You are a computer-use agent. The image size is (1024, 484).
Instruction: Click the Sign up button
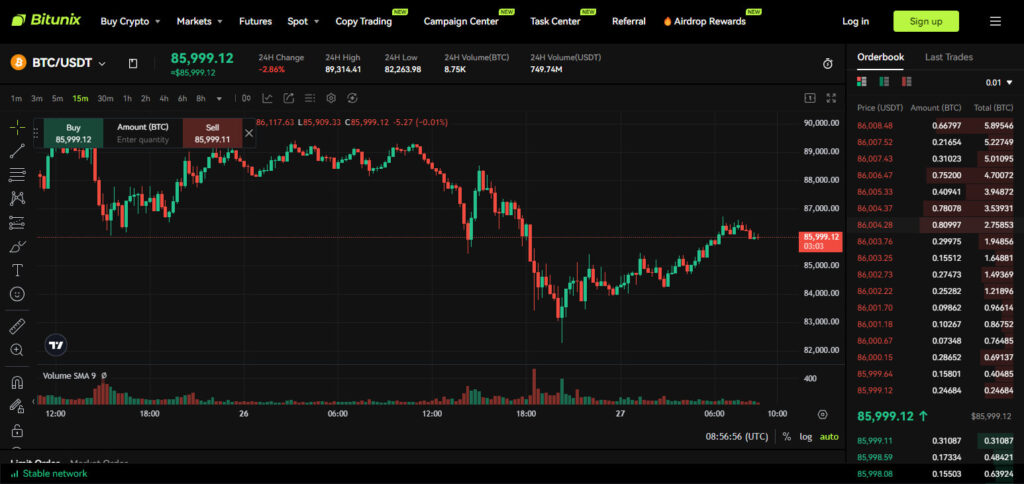click(926, 22)
